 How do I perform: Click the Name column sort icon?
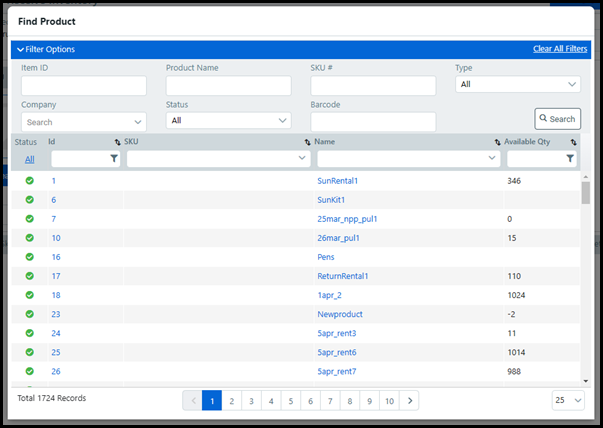[x=498, y=143]
